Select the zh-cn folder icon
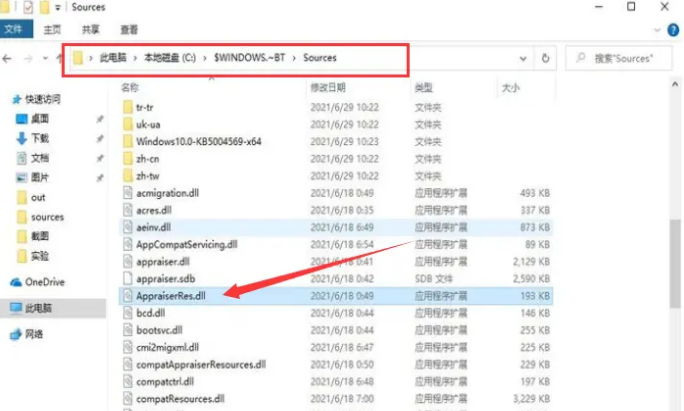This screenshot has width=684, height=411. pos(127,158)
